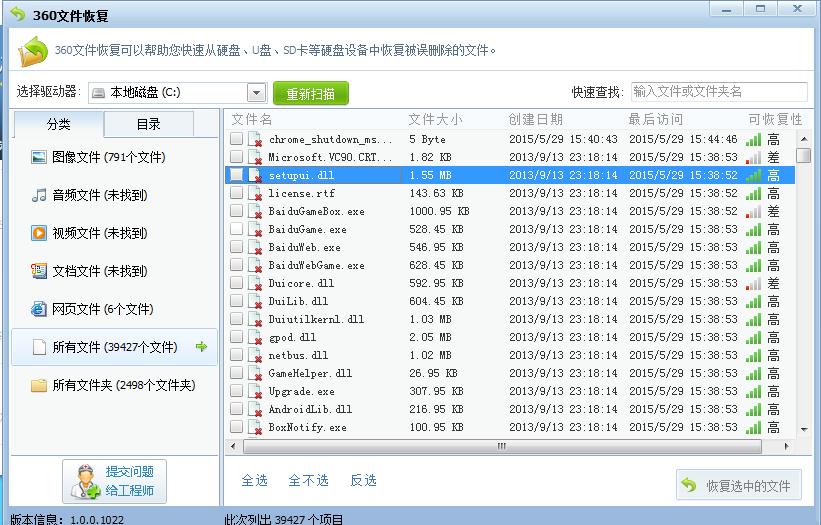This screenshot has width=821, height=525.
Task: Tick the AndroidLib.dll checkbox
Action: (x=237, y=408)
